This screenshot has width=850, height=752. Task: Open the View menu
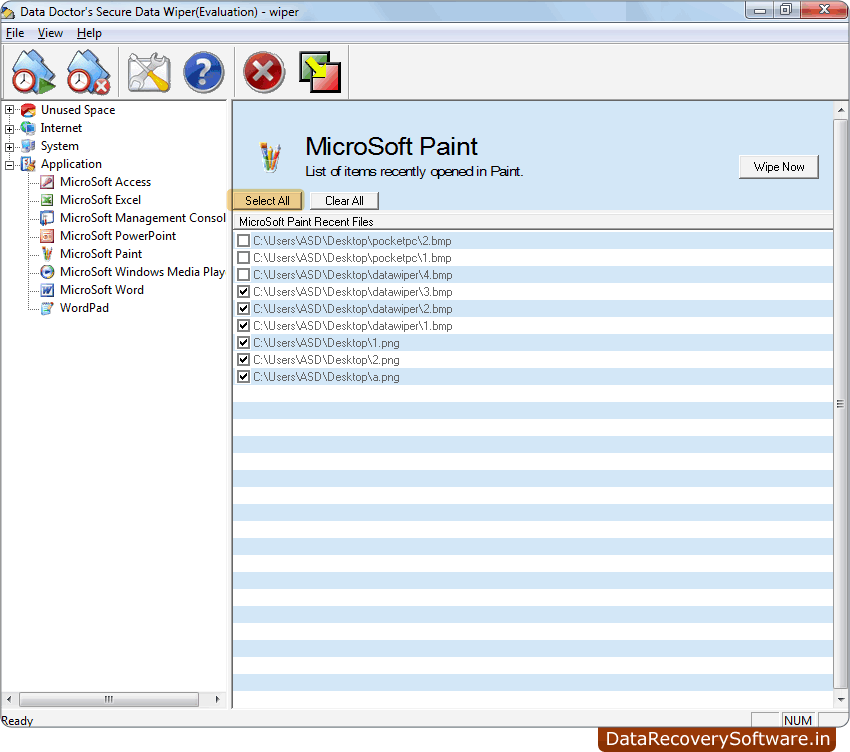[x=50, y=33]
